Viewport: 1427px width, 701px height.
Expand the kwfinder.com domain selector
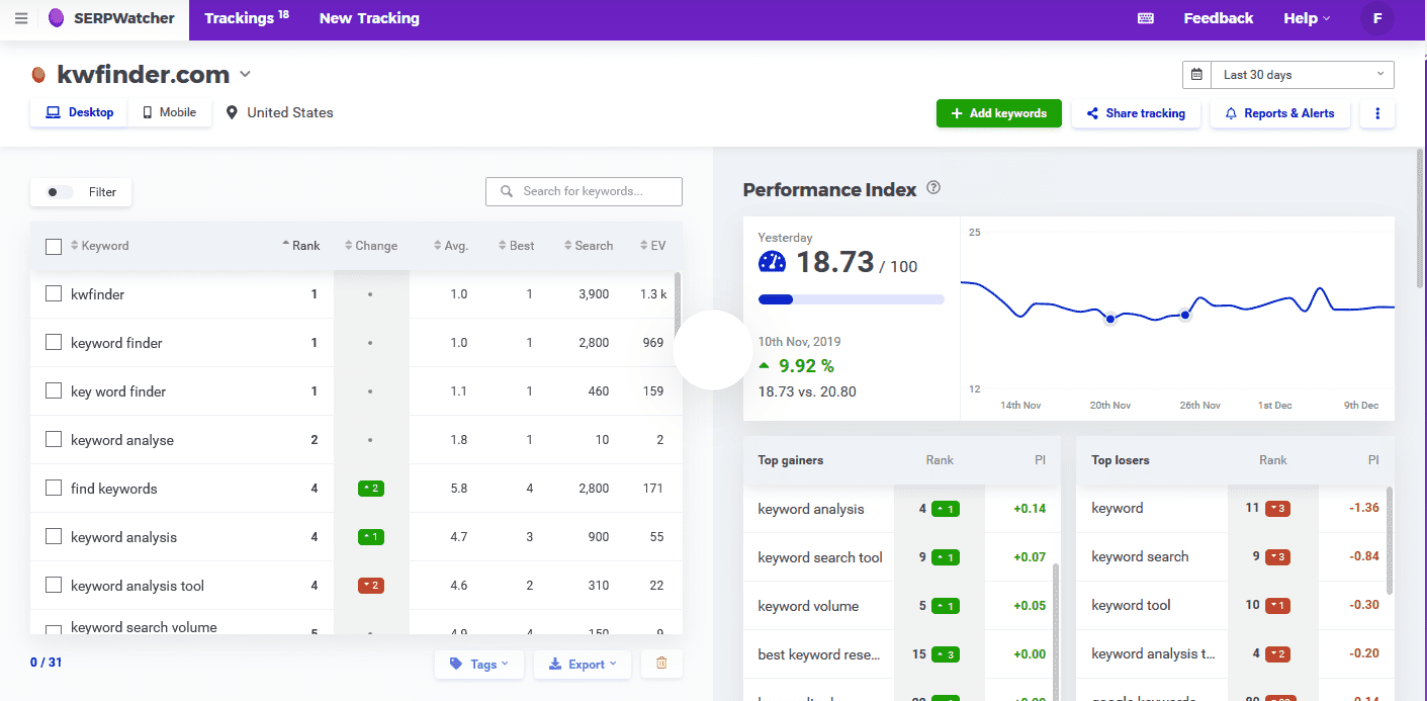pos(245,74)
